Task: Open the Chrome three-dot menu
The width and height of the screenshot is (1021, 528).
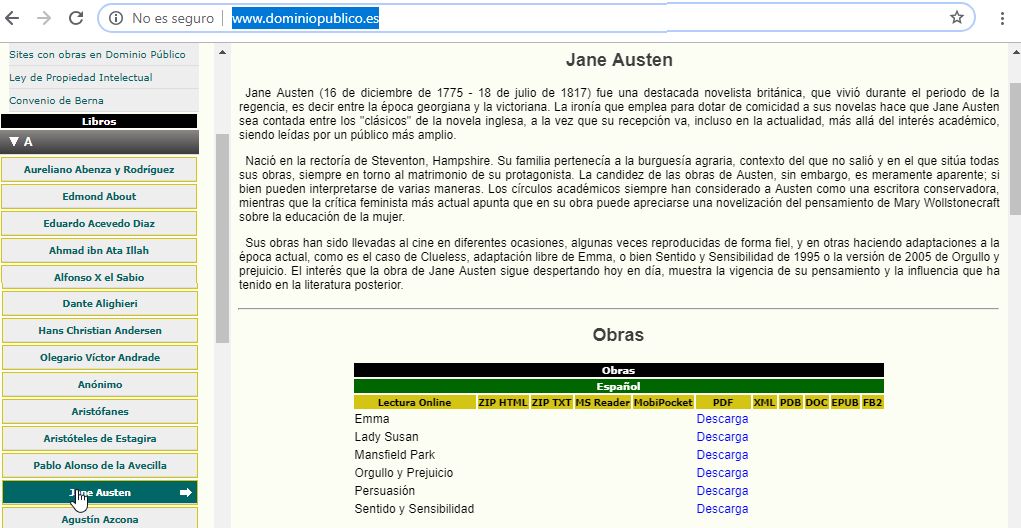Action: coord(1003,18)
